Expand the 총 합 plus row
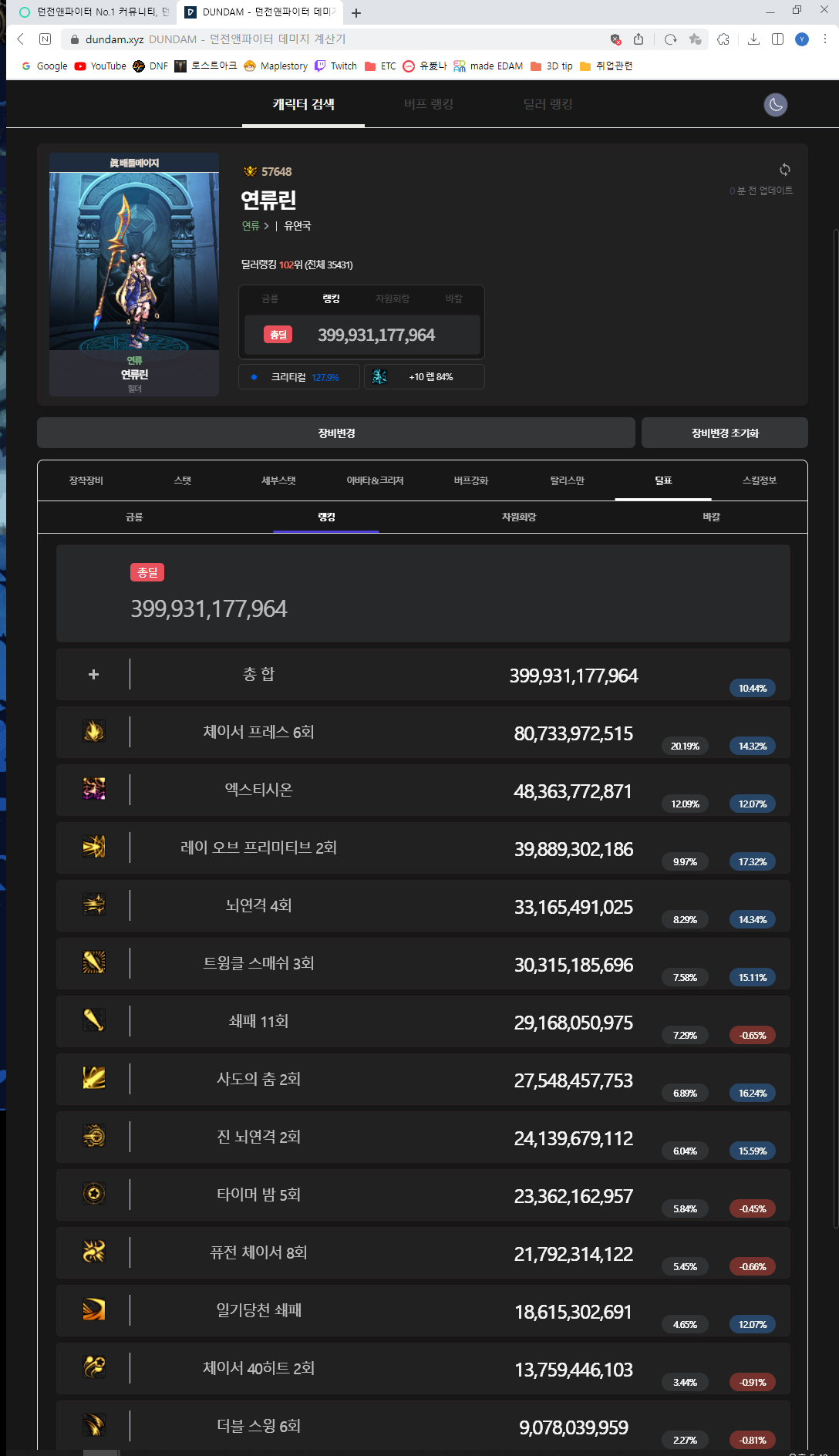Image resolution: width=839 pixels, height=1456 pixels. 93,675
